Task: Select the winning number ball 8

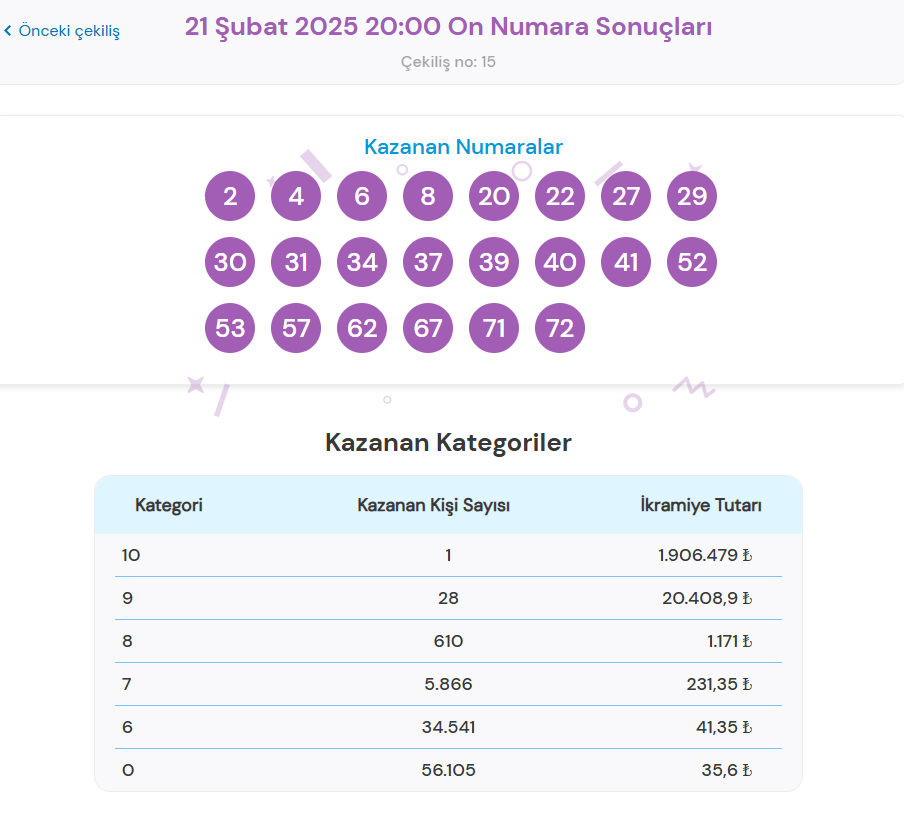Action: pyautogui.click(x=427, y=196)
